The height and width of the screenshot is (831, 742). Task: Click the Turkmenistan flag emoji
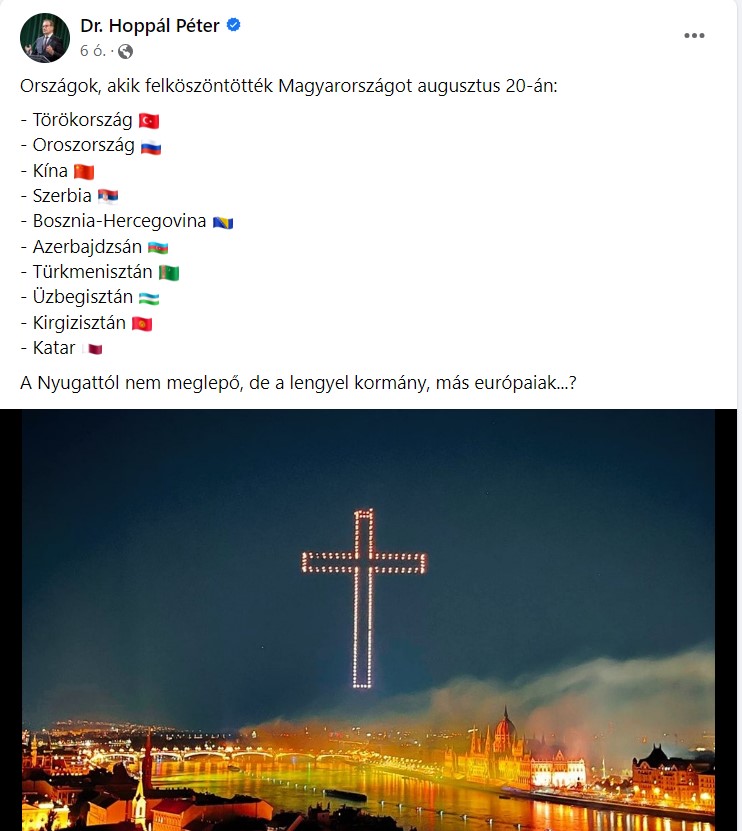[x=169, y=273]
